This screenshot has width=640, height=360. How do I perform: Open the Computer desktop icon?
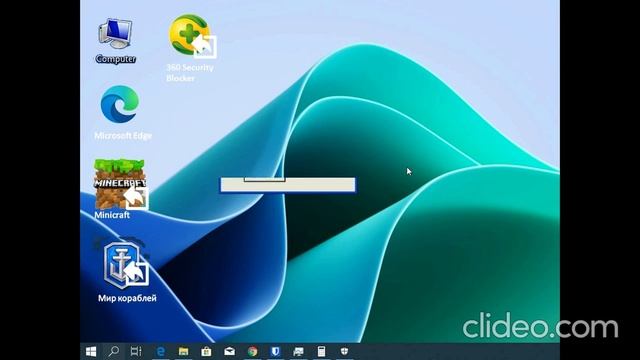tap(116, 41)
